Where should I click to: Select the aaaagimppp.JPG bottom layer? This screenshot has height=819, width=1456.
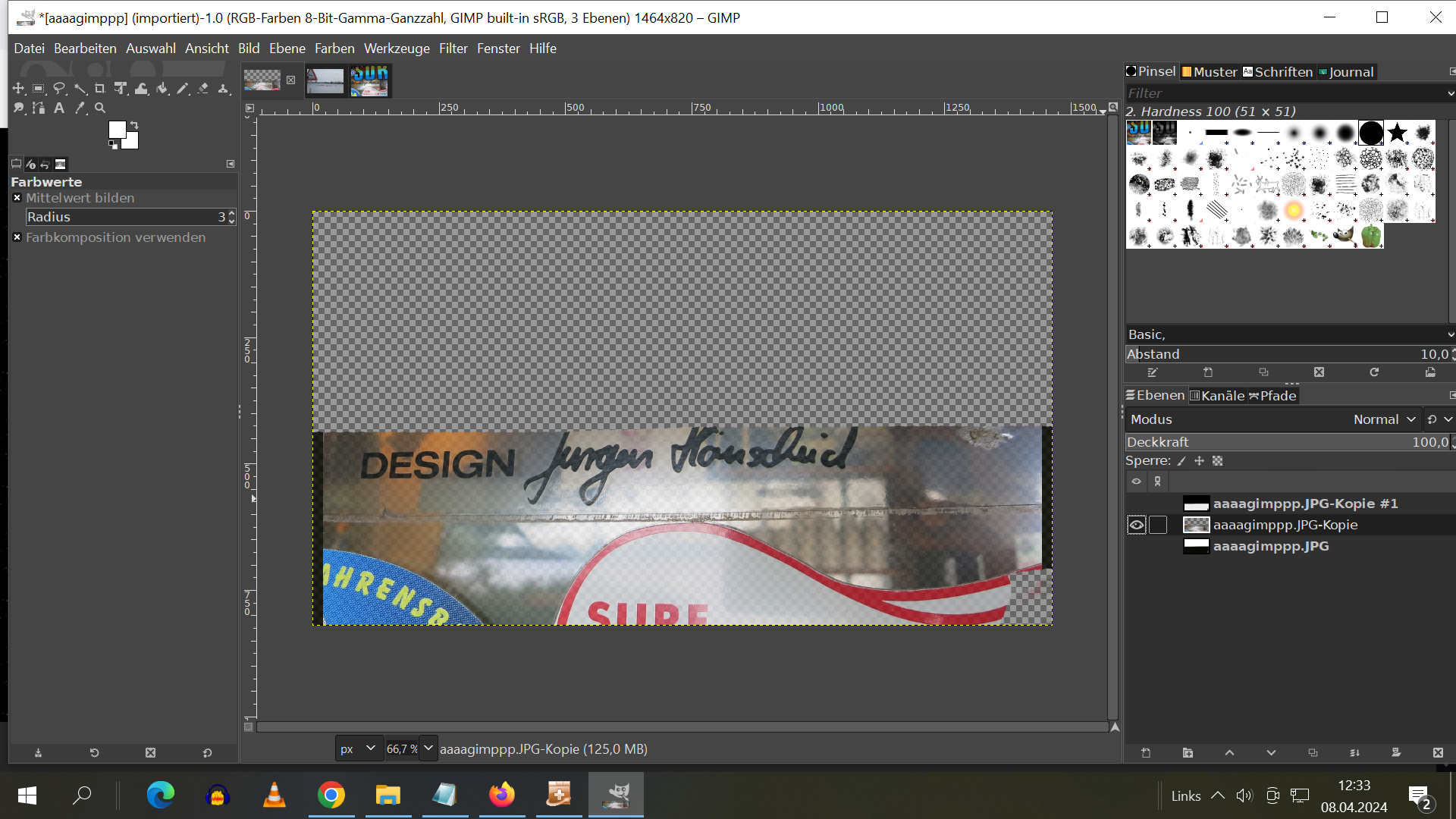coord(1271,546)
